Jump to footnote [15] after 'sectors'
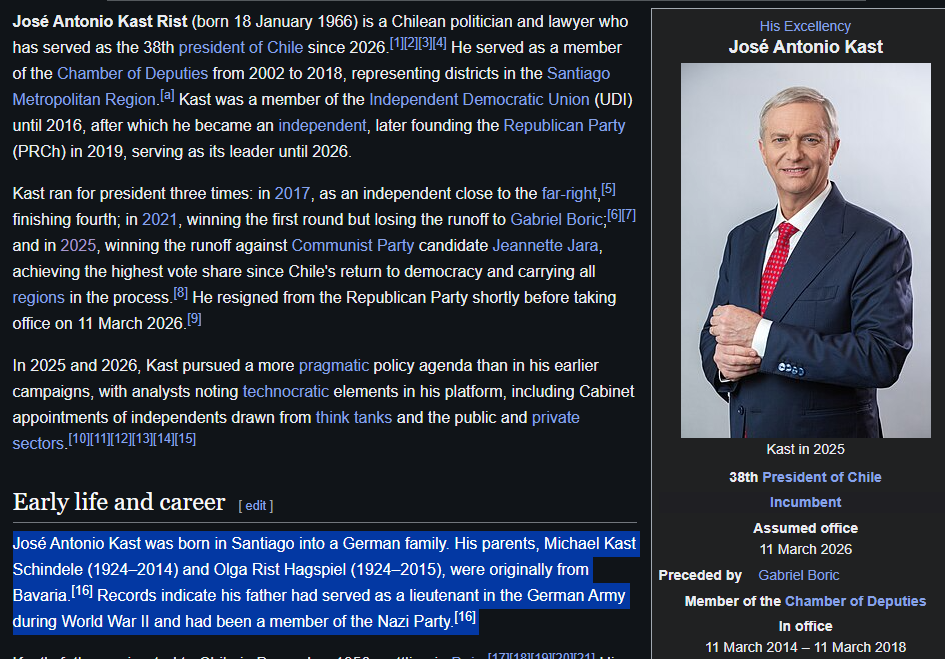This screenshot has height=659, width=945. pos(185,439)
